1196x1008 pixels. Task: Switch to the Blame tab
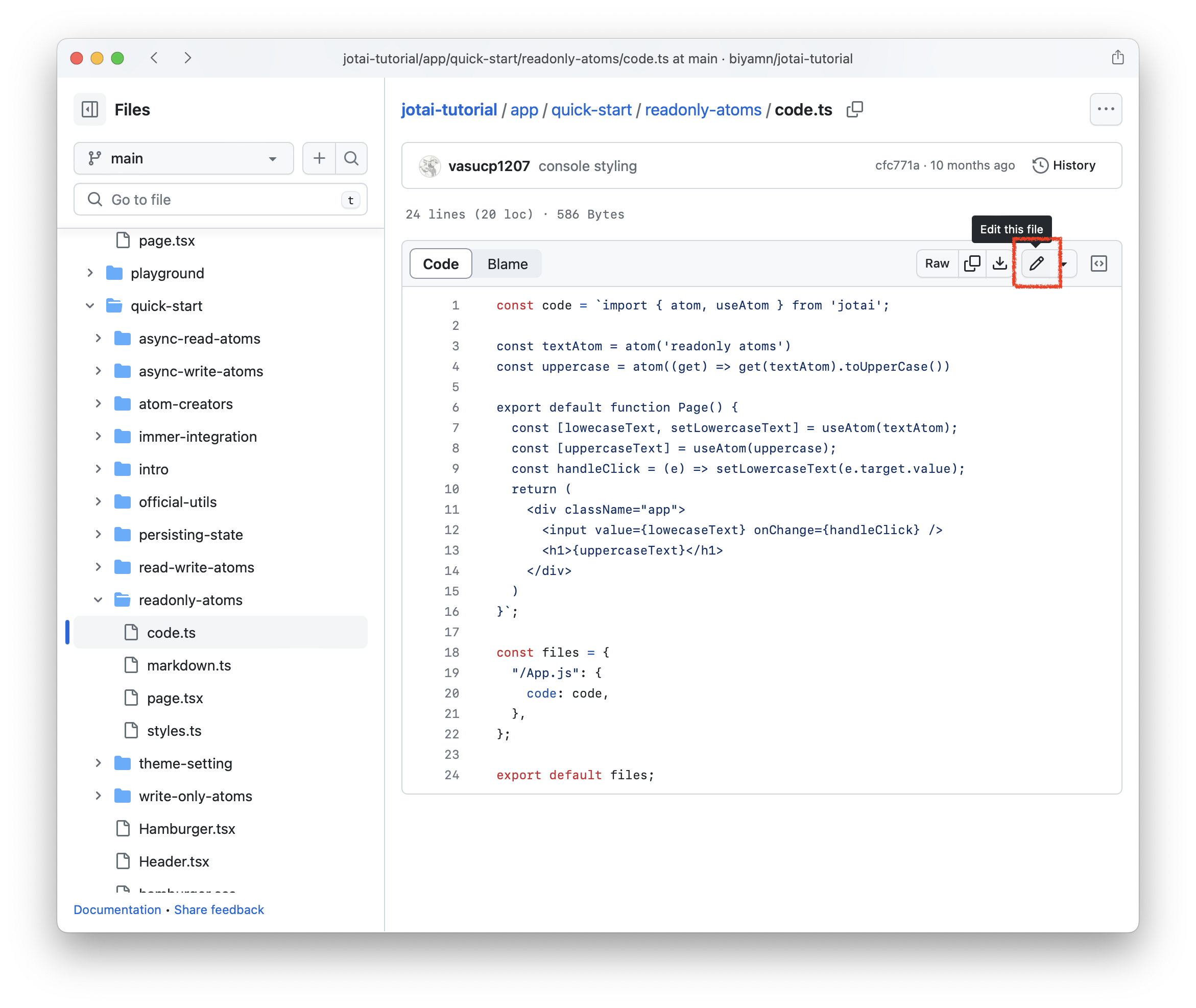[x=508, y=264]
